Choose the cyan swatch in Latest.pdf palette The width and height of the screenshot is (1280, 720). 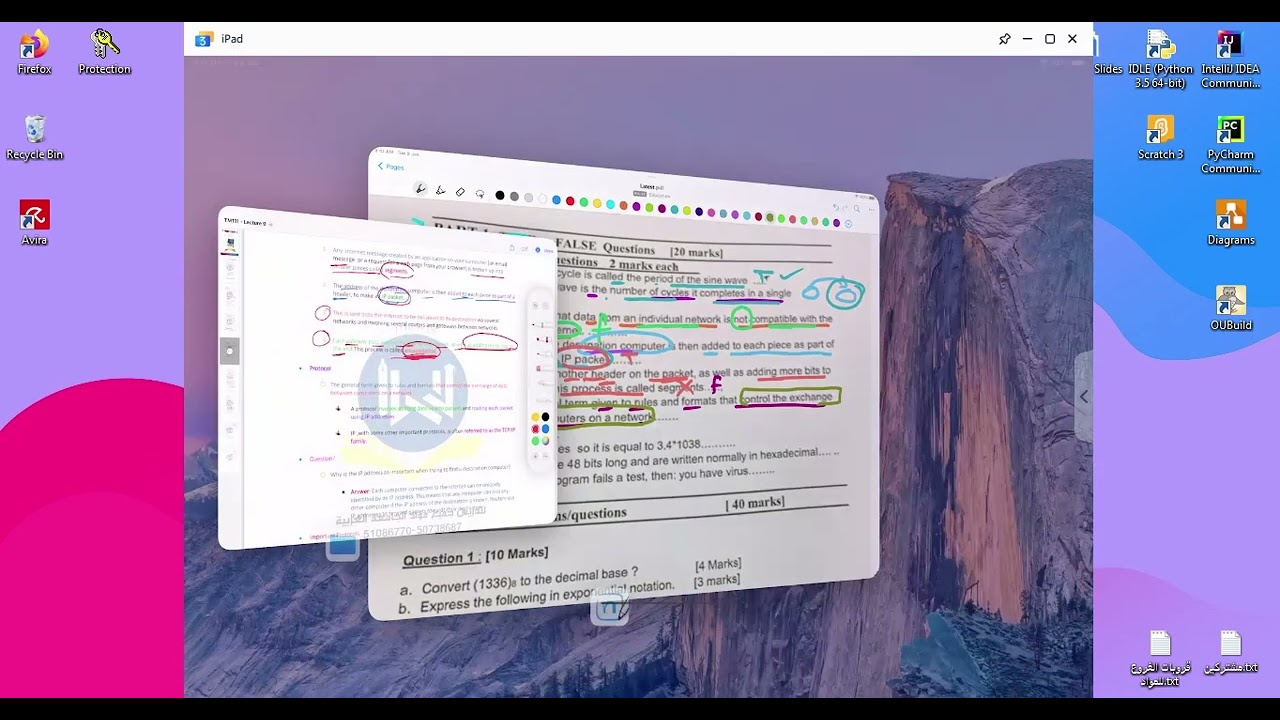[610, 204]
